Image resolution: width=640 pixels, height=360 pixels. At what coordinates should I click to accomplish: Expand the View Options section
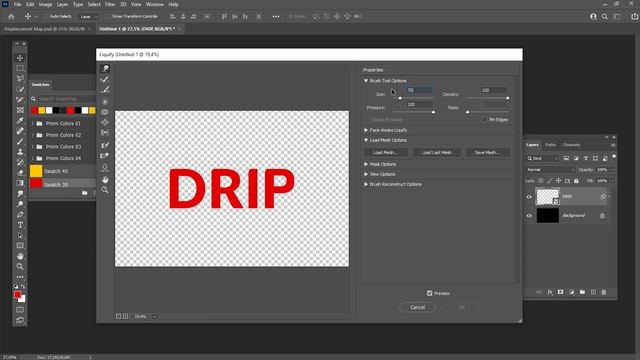pos(366,174)
